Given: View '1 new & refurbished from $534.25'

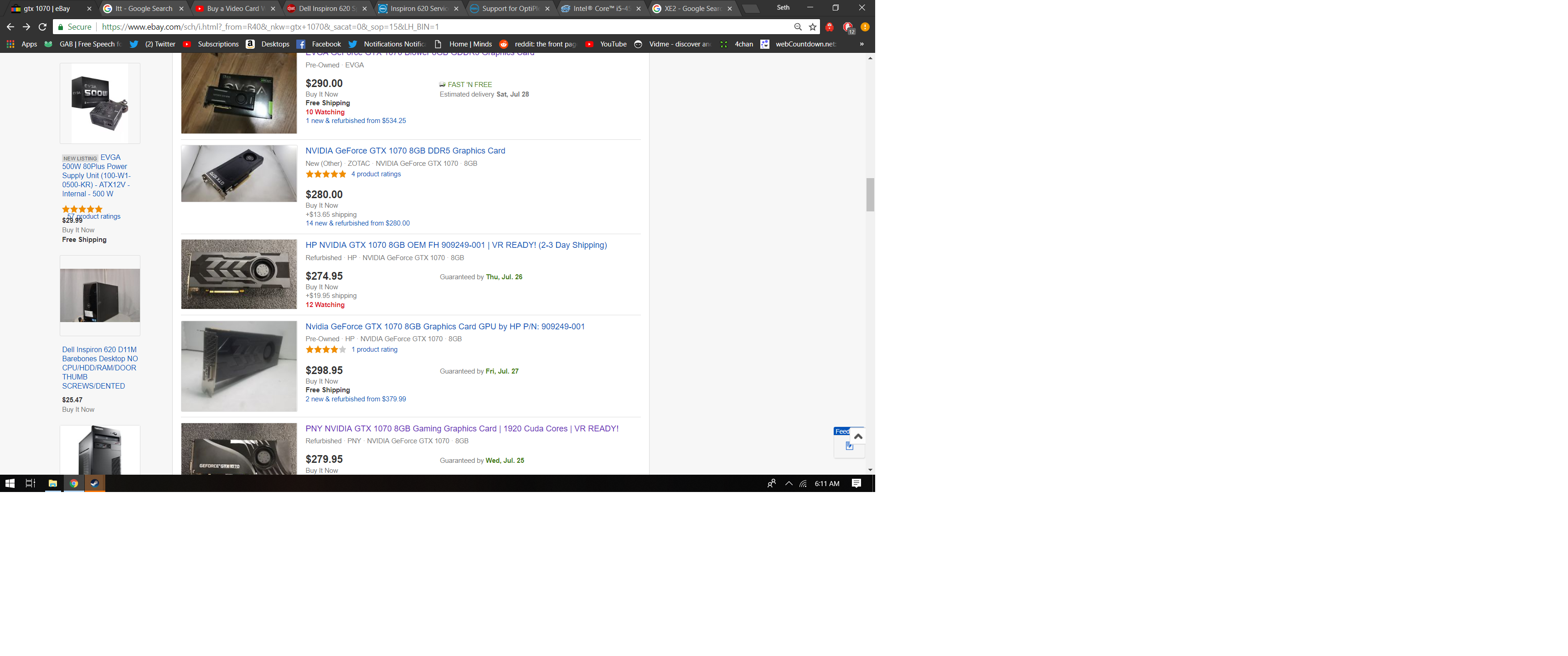Looking at the screenshot, I should point(356,121).
